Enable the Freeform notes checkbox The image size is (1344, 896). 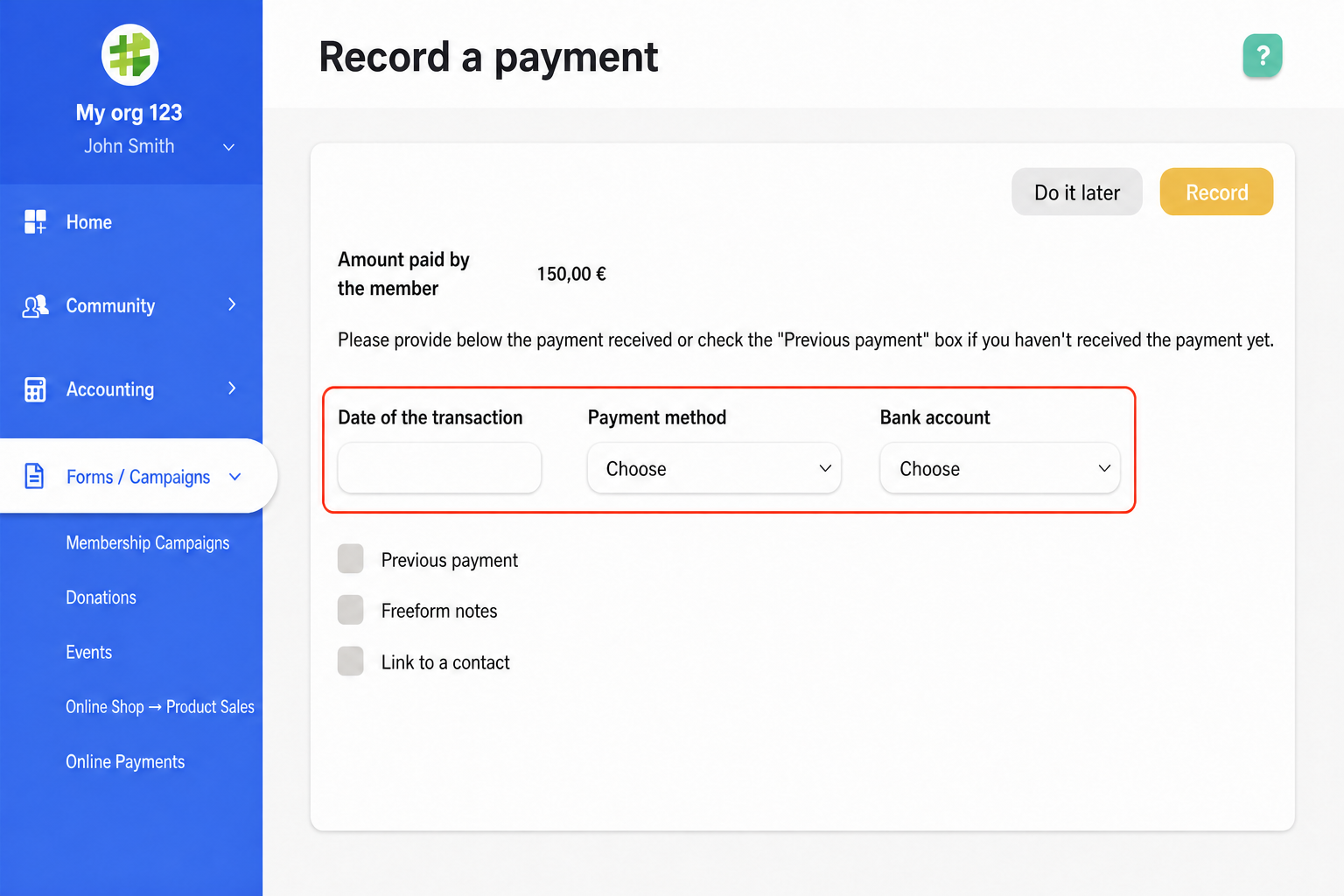[x=351, y=610]
